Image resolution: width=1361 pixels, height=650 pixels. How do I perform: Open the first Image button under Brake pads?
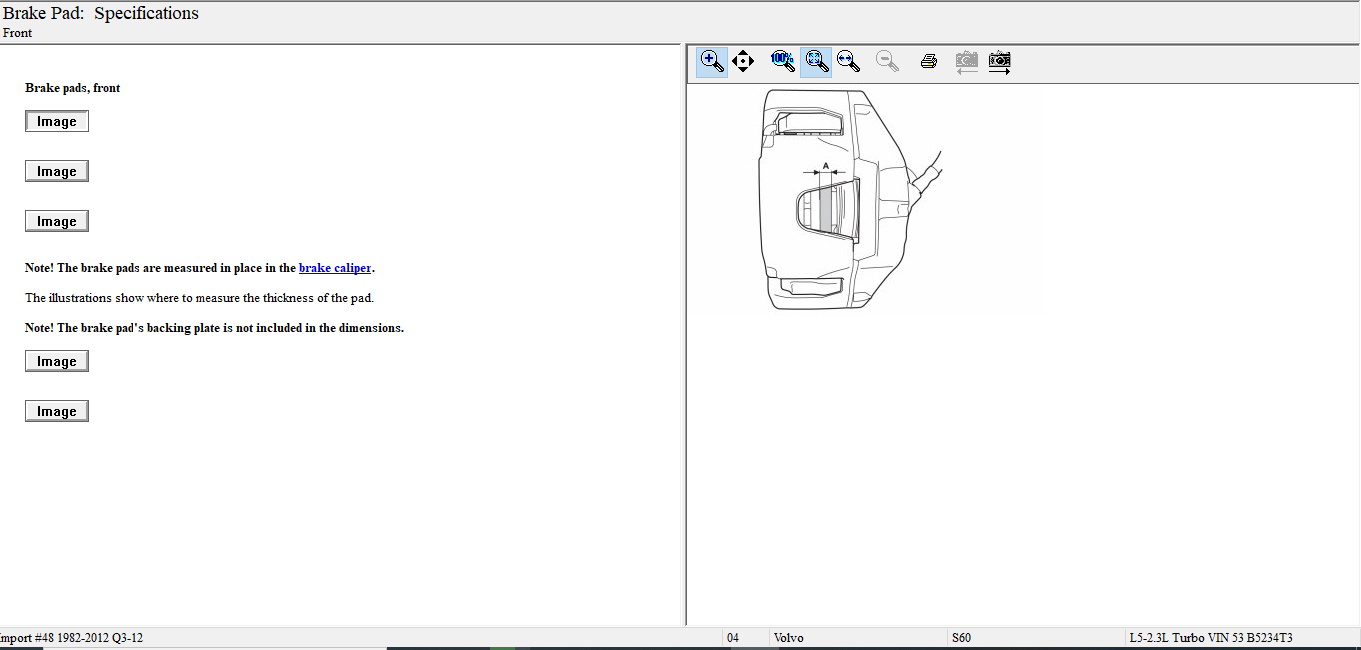(x=57, y=121)
